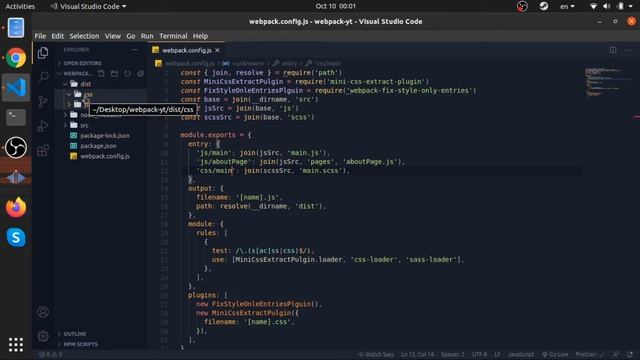Open the Explorer view in activity bar
The height and width of the screenshot is (360, 640).
[x=43, y=53]
